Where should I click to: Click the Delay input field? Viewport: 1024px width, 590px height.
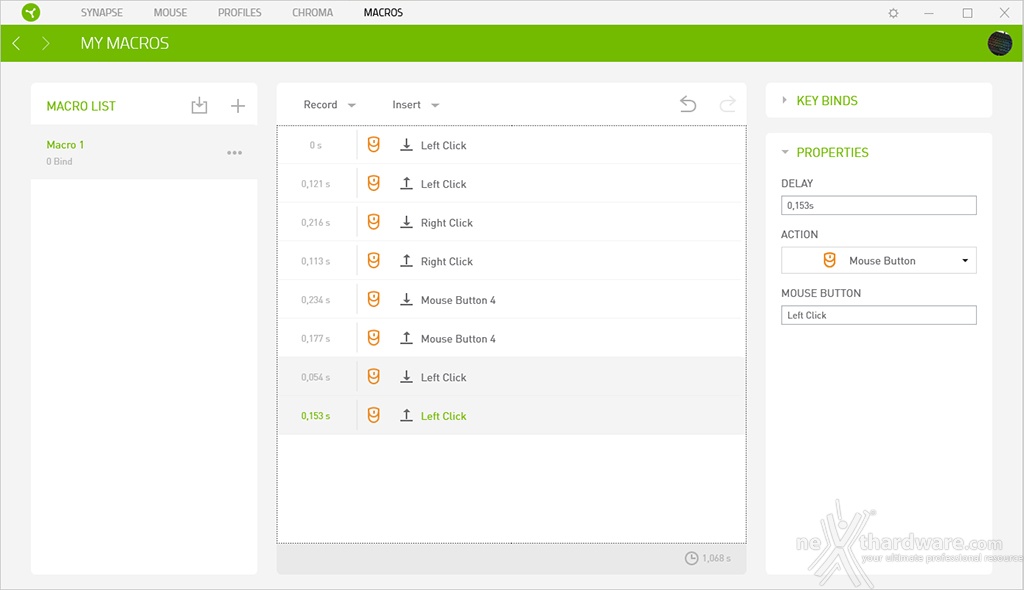pos(879,205)
